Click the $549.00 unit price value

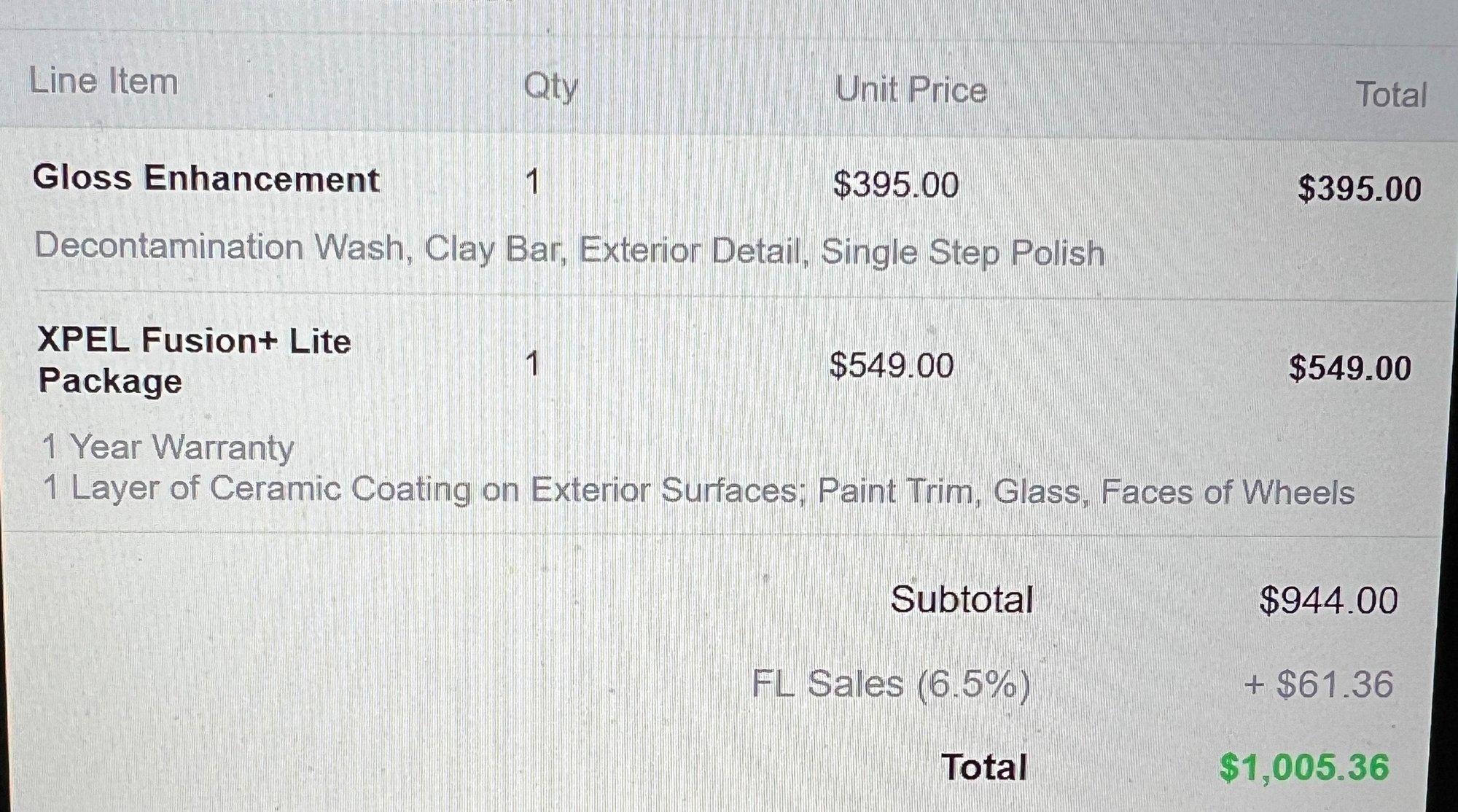click(x=892, y=365)
